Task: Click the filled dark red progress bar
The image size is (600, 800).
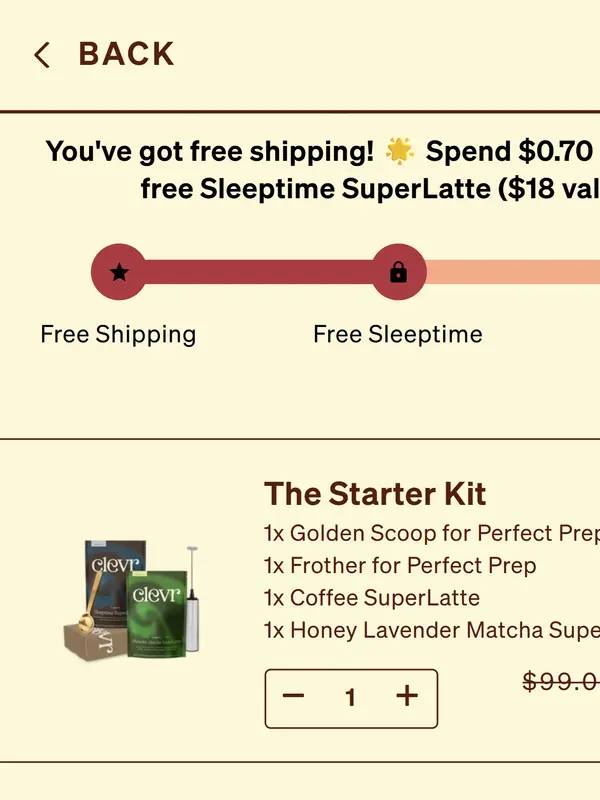Action: pos(258,272)
